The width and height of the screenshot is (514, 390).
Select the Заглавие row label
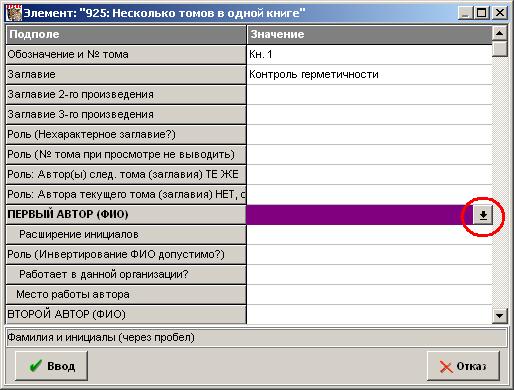point(126,74)
